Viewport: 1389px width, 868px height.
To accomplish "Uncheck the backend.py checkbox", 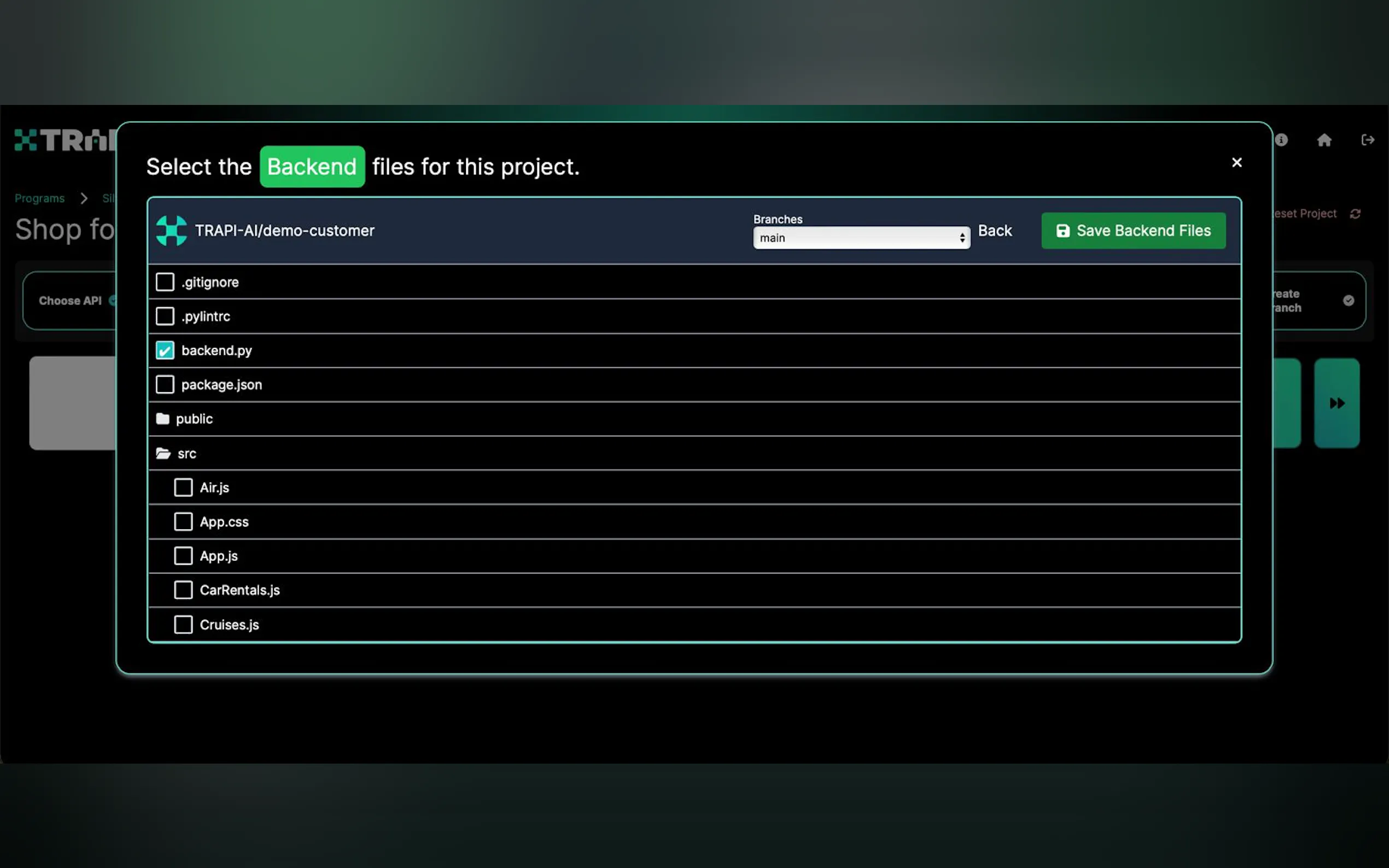I will [x=165, y=350].
